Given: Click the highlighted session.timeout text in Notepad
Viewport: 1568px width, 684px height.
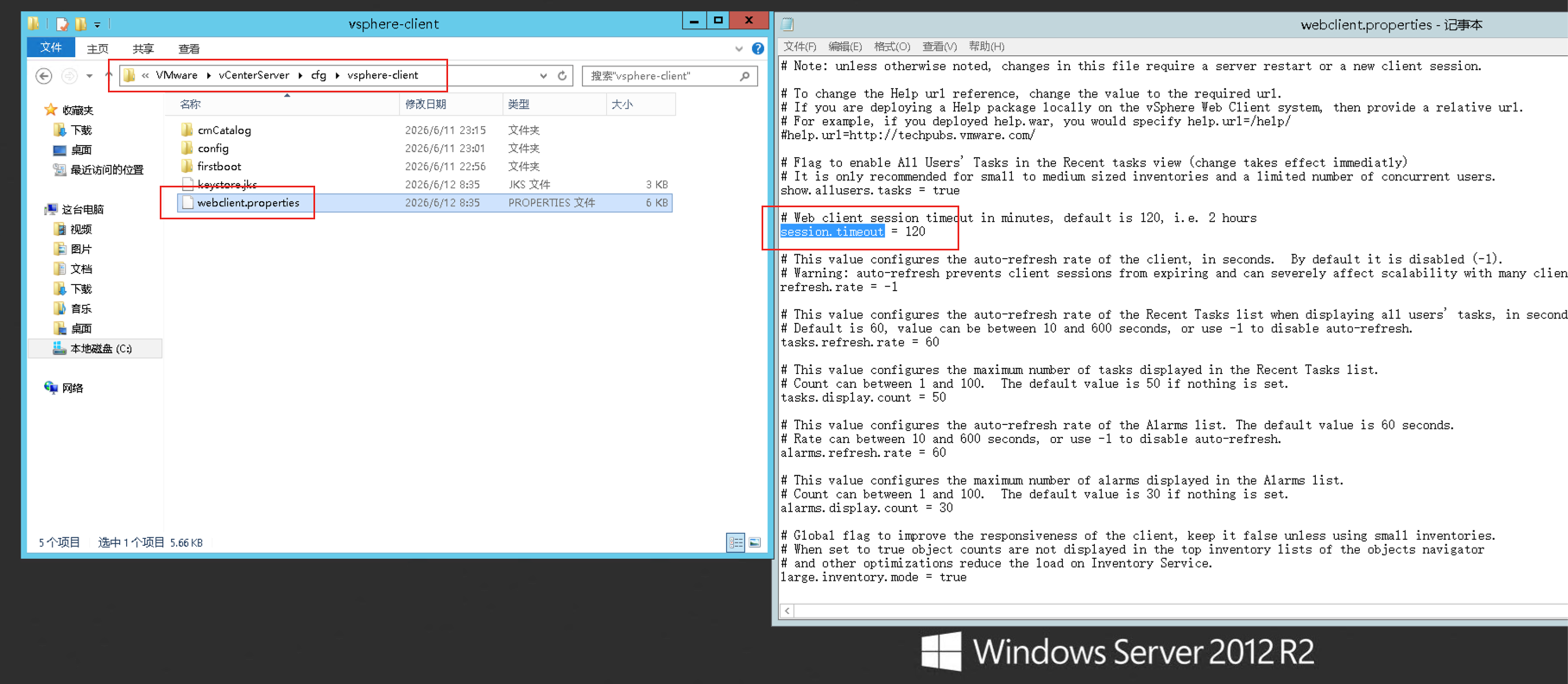Looking at the screenshot, I should click(x=832, y=231).
